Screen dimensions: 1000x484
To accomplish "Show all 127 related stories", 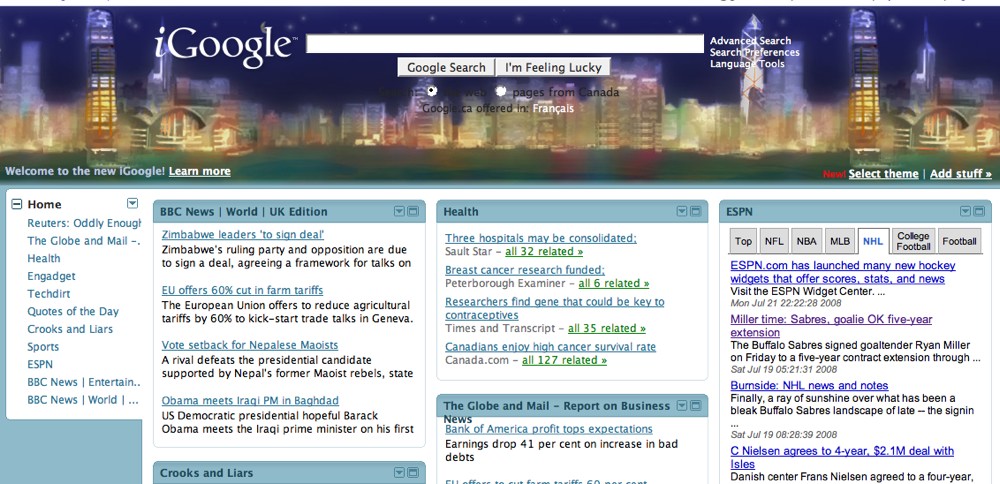I will click(x=564, y=360).
